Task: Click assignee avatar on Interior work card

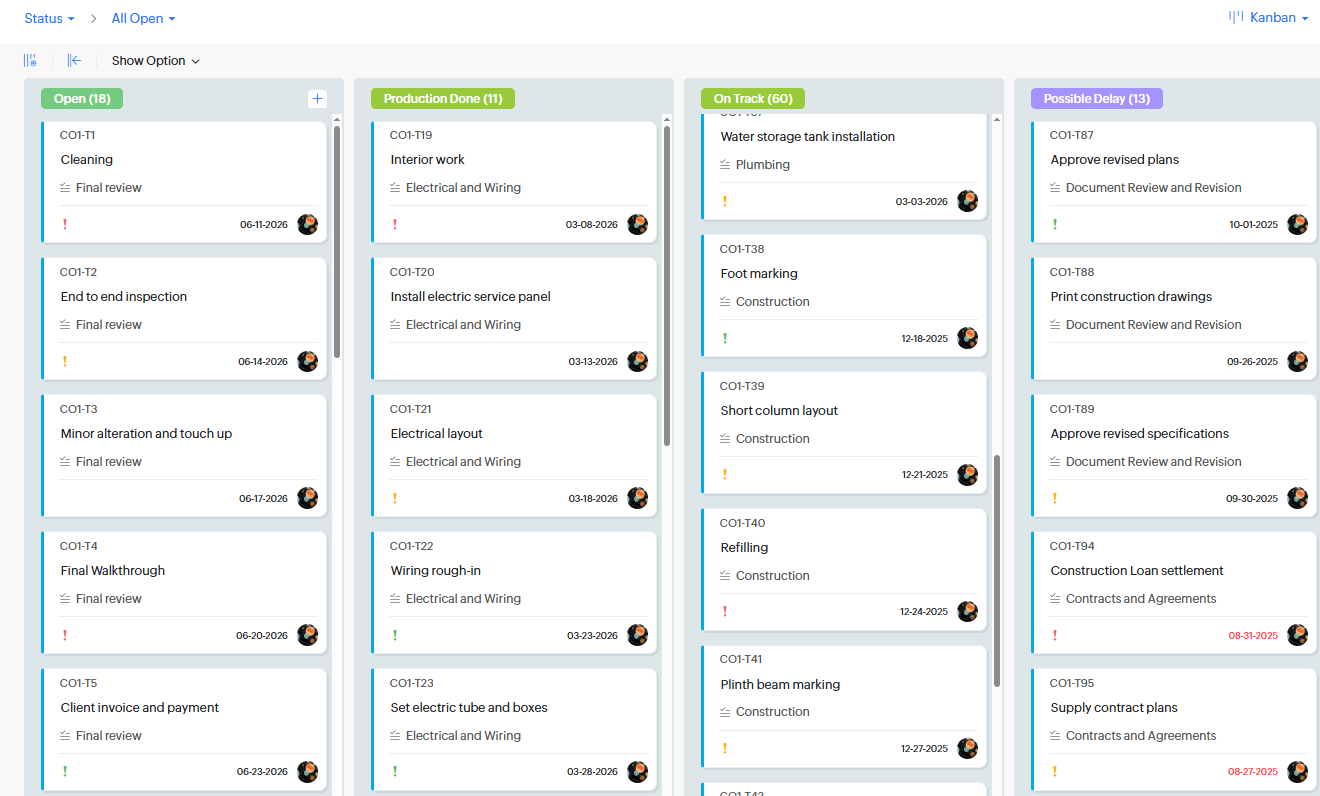Action: [637, 224]
